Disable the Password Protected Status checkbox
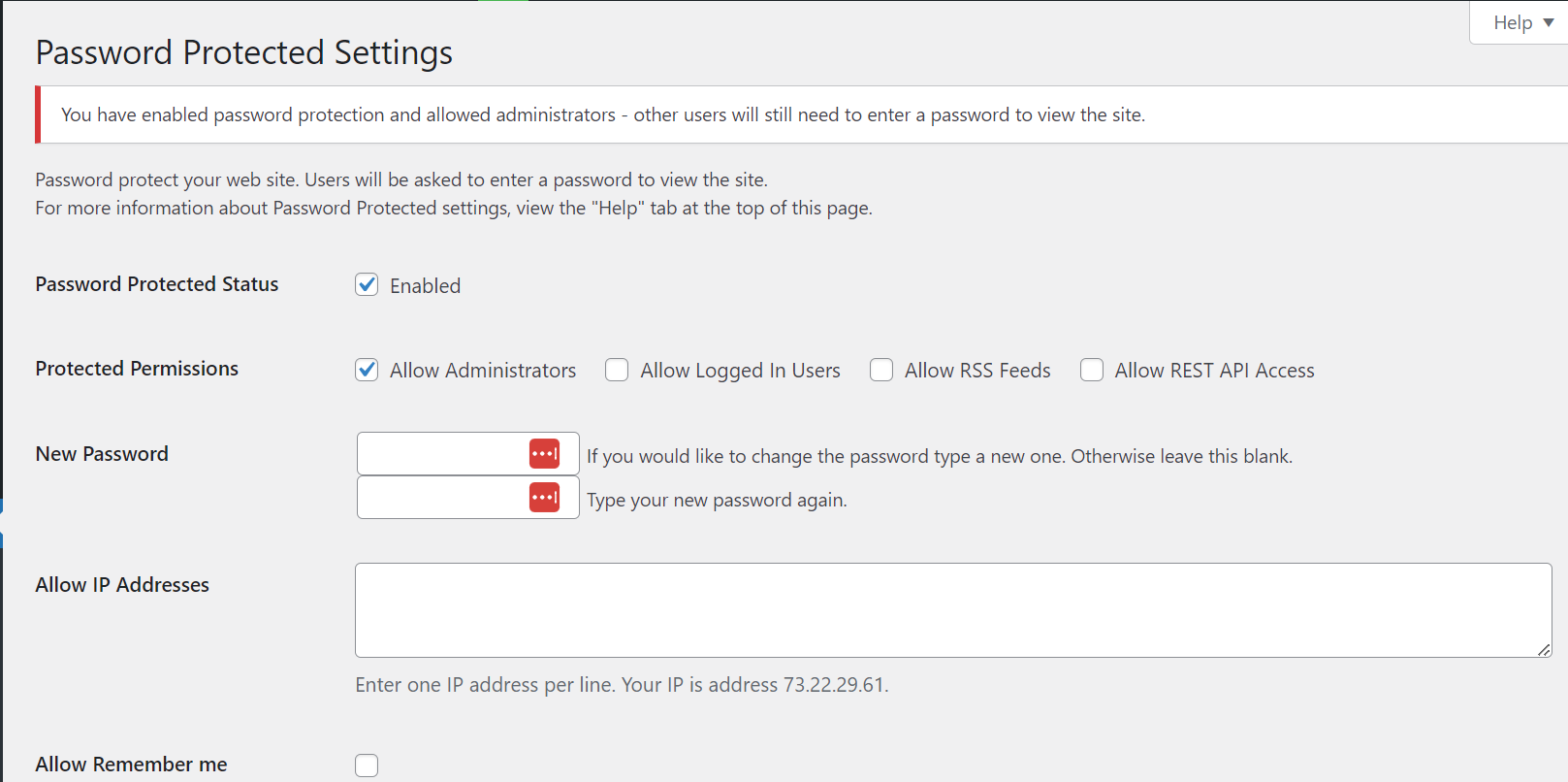 click(367, 284)
